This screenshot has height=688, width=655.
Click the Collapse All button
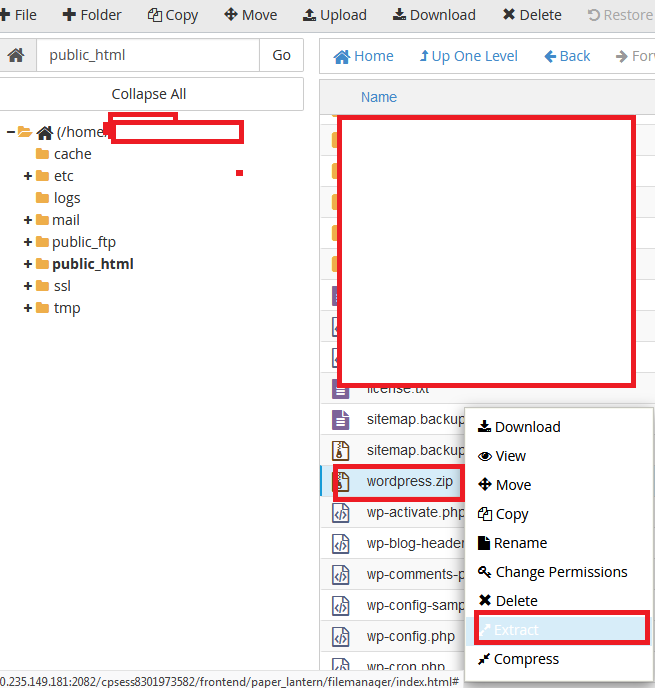pyautogui.click(x=149, y=94)
